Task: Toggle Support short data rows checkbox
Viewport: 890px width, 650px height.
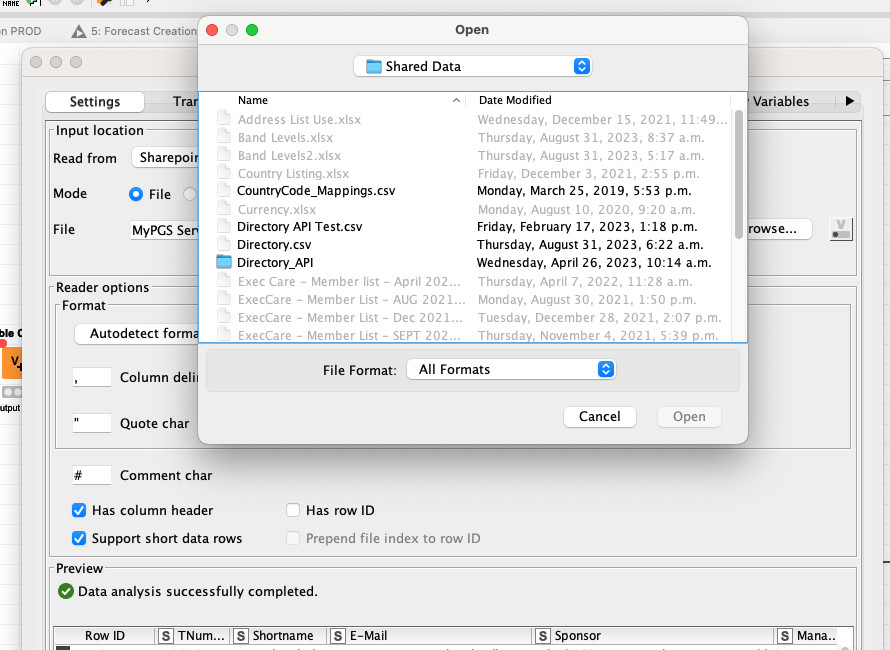Action: 79,538
